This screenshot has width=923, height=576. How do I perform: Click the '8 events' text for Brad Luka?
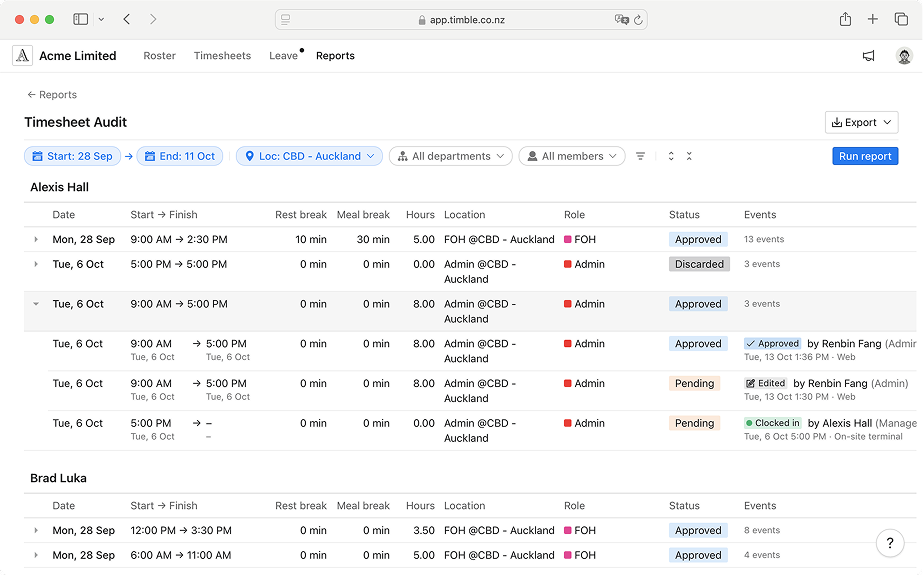click(x=762, y=531)
